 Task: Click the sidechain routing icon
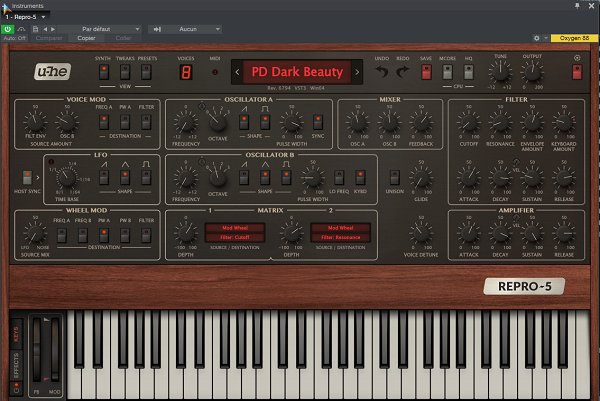point(157,29)
